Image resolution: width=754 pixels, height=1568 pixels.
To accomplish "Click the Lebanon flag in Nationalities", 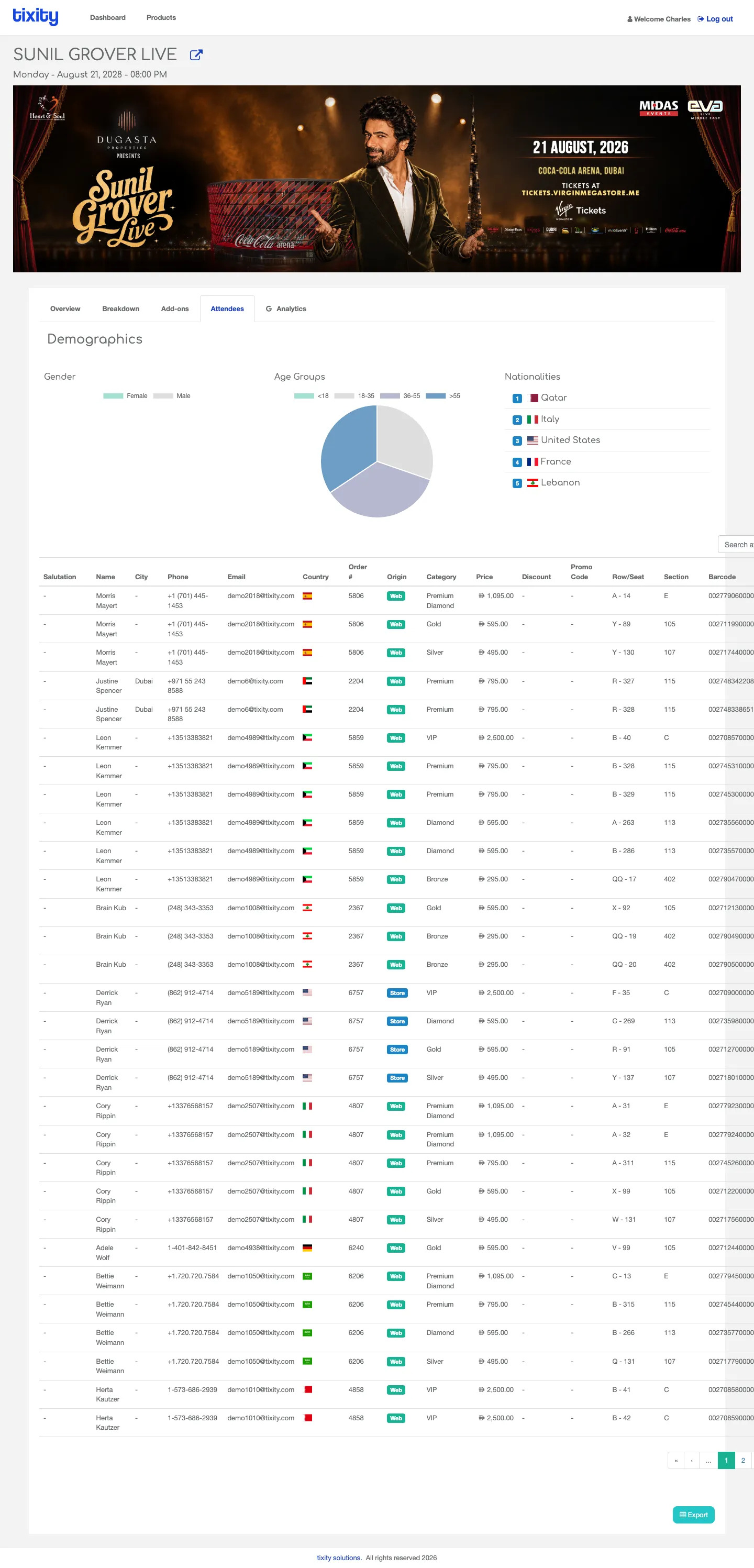I will (x=533, y=483).
